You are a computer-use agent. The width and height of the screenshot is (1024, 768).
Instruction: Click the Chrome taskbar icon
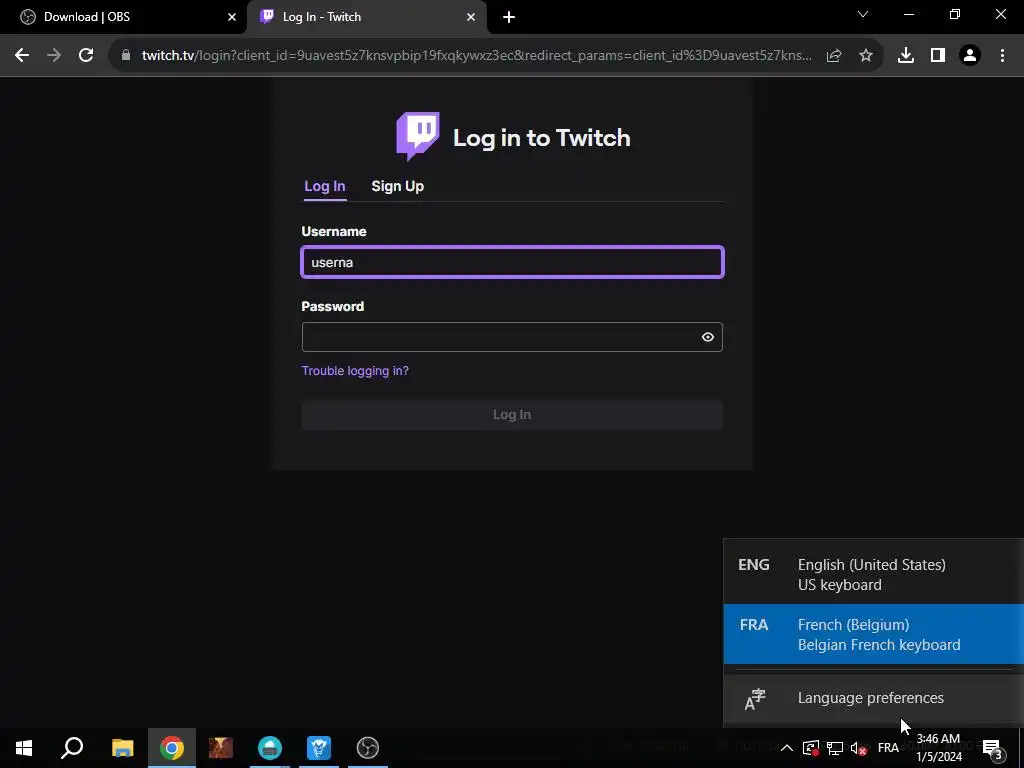click(x=172, y=748)
